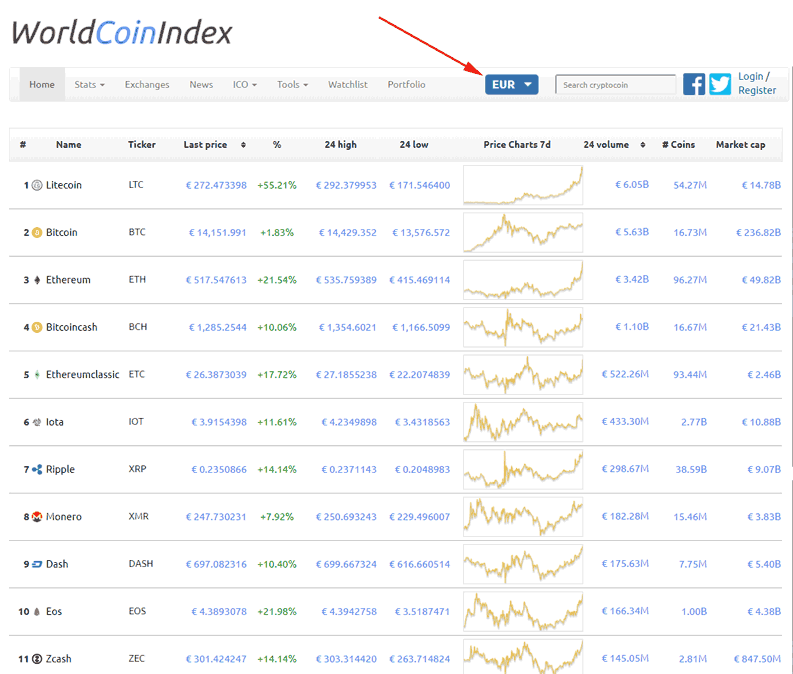Click Monero 24 low € 229.496007
The height and width of the screenshot is (674, 793).
pyautogui.click(x=419, y=517)
